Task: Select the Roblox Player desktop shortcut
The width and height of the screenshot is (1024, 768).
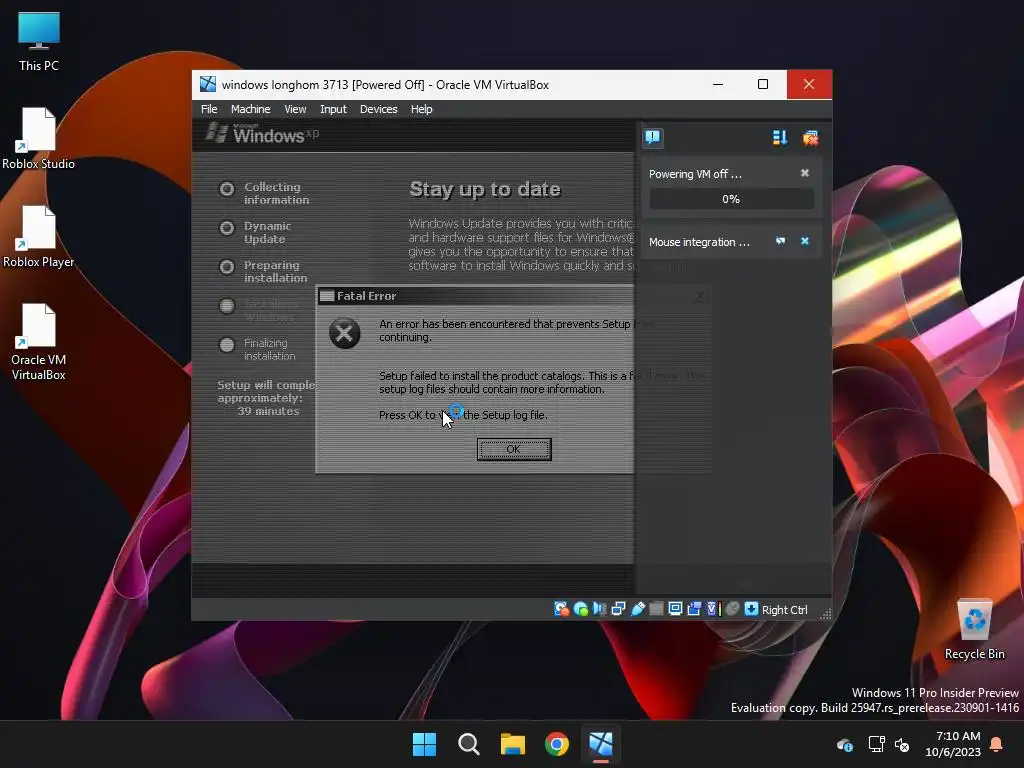Action: pos(39,237)
